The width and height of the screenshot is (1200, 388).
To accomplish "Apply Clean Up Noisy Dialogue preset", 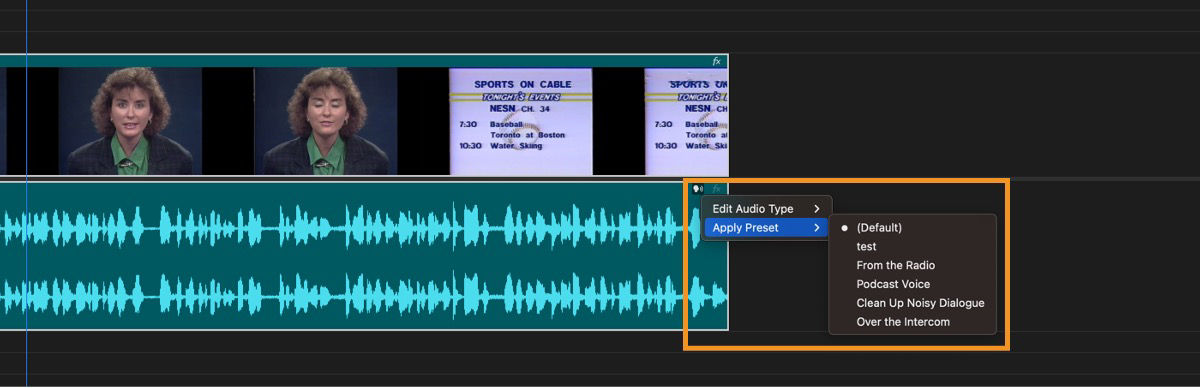I will click(913, 303).
